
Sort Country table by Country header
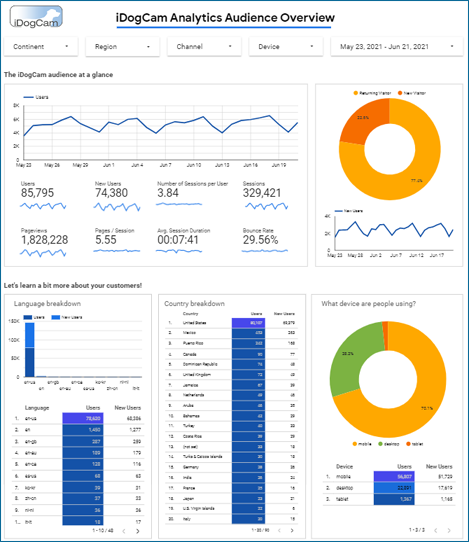[190, 314]
